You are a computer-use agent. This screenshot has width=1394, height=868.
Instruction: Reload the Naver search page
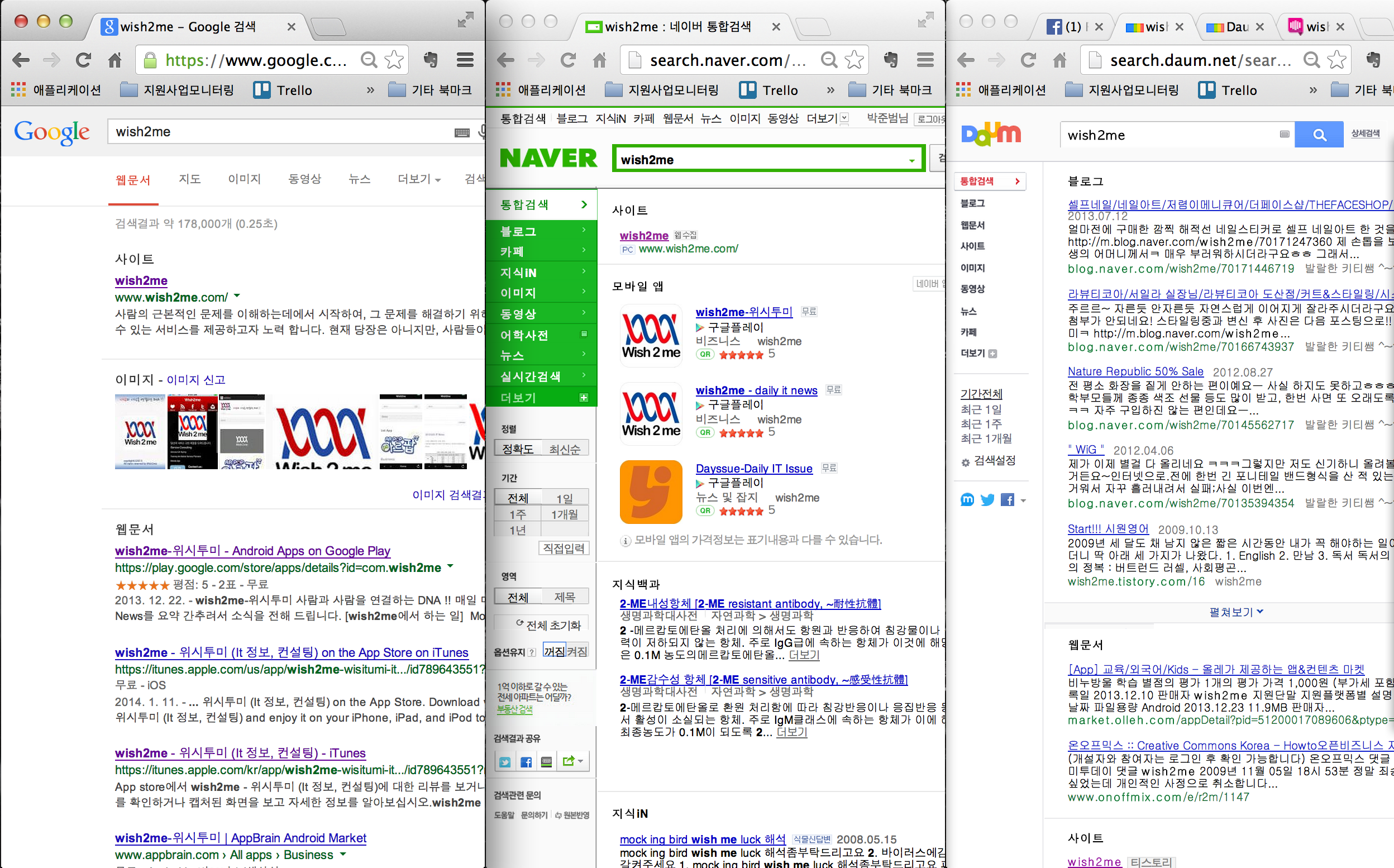(x=568, y=60)
